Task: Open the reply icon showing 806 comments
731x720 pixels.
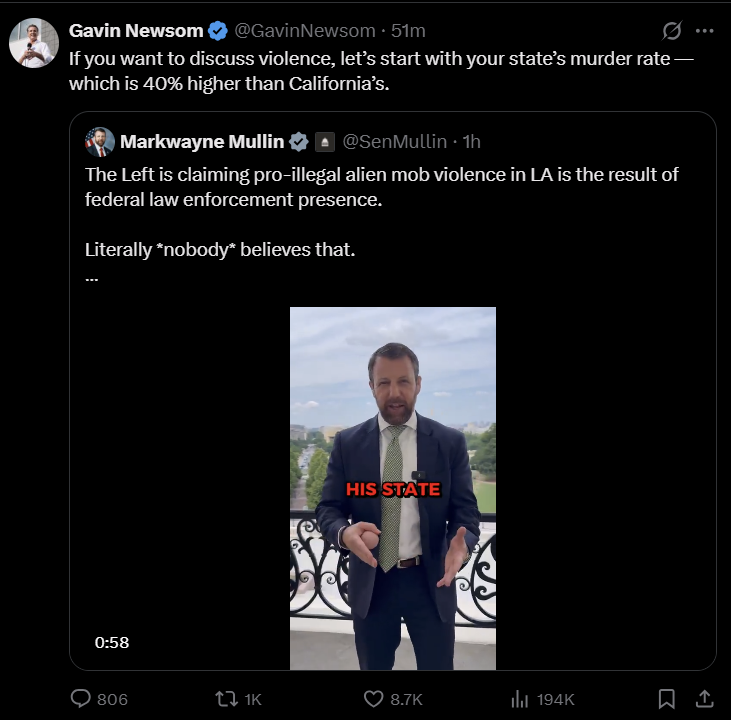Action: coord(81,699)
